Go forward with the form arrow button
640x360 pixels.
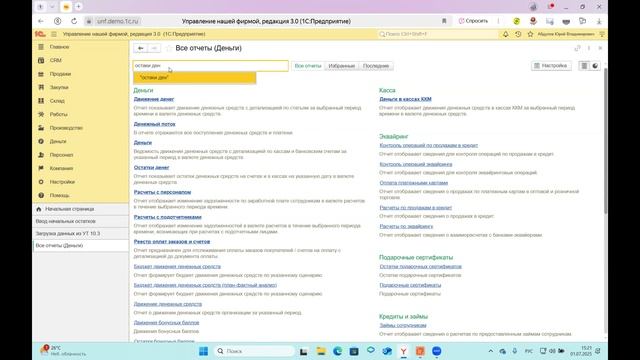click(154, 48)
